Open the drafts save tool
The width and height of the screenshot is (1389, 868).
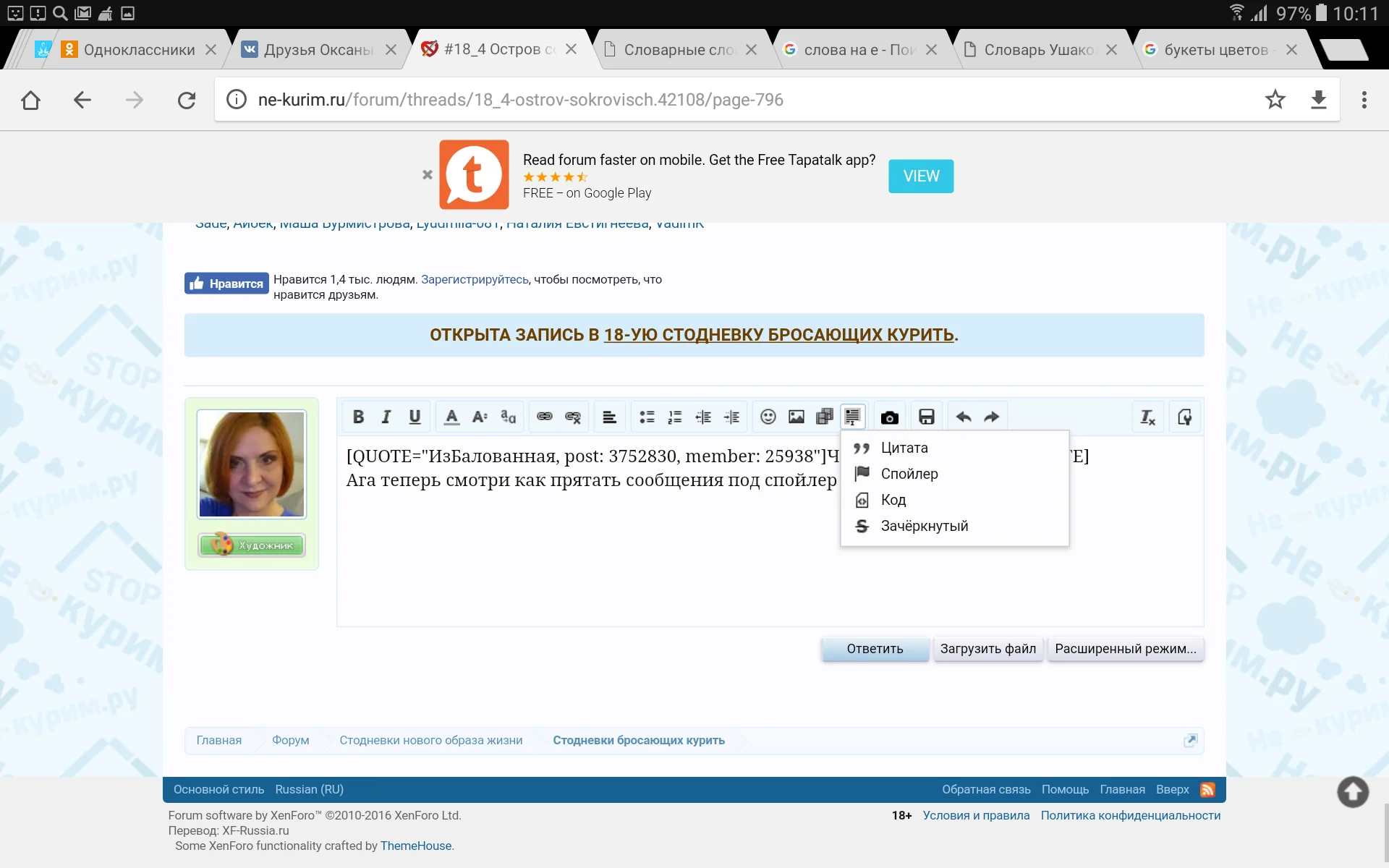click(x=926, y=417)
